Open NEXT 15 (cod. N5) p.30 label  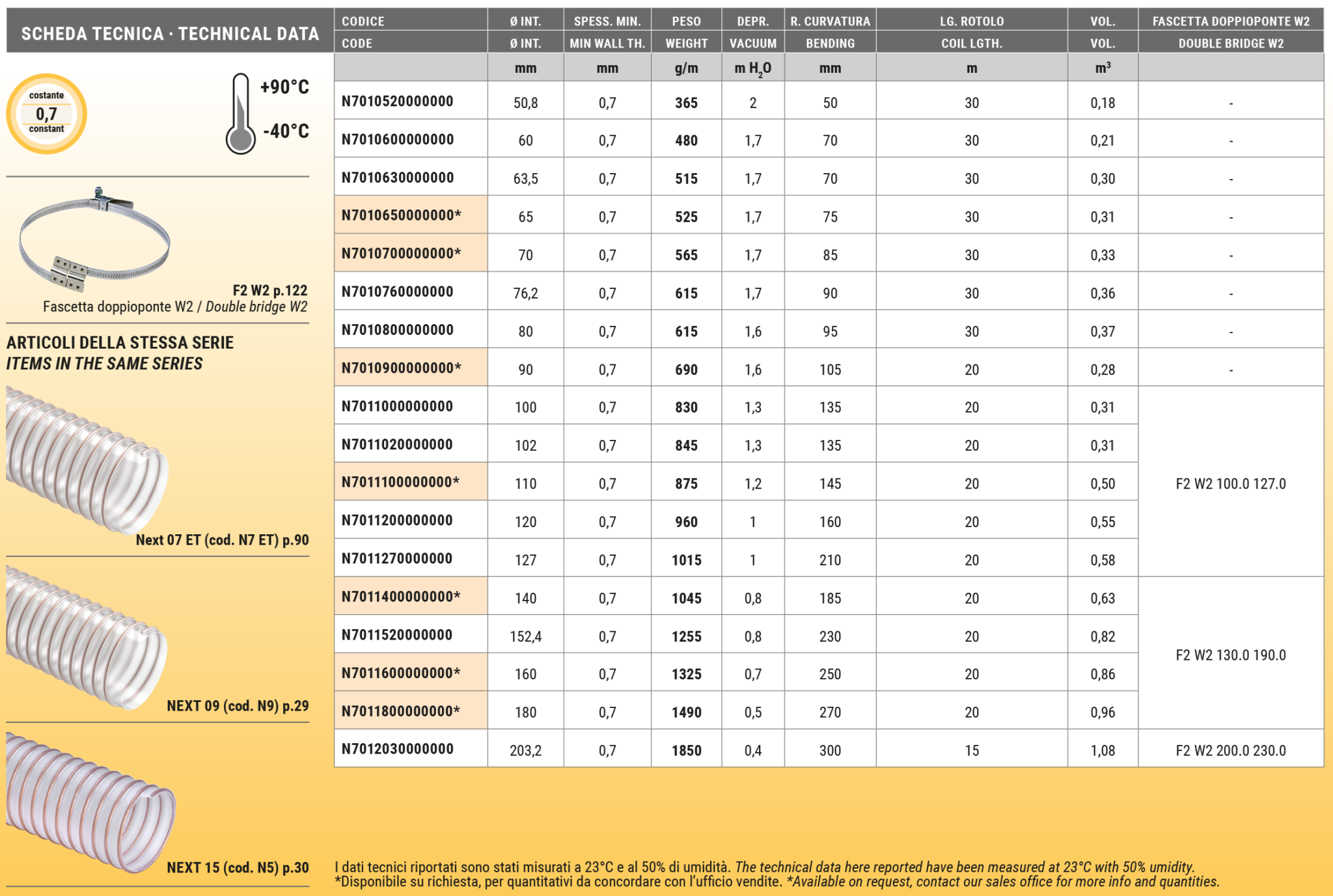coord(238,867)
